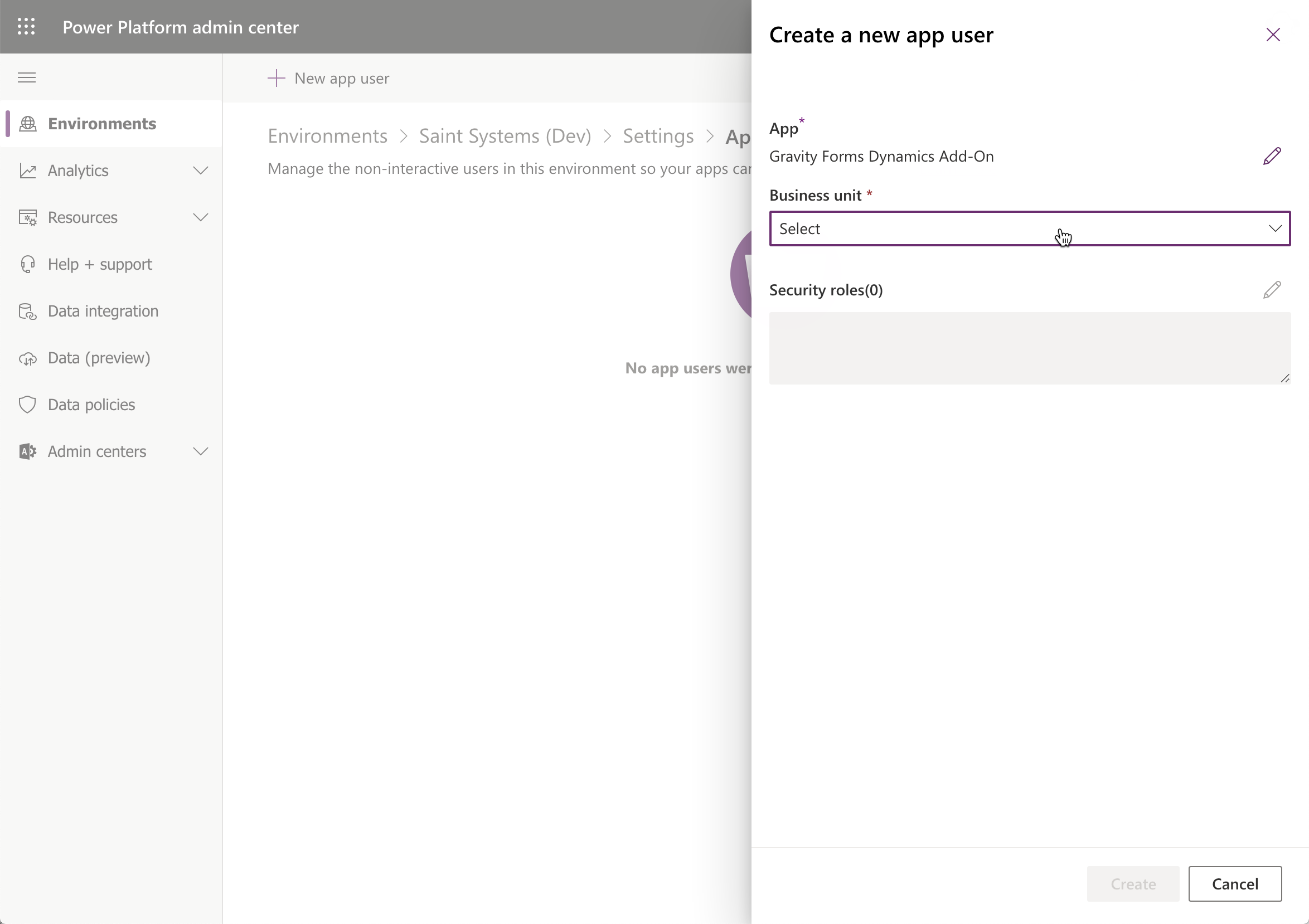Click the New app user button
The width and height of the screenshot is (1309, 924).
point(329,78)
